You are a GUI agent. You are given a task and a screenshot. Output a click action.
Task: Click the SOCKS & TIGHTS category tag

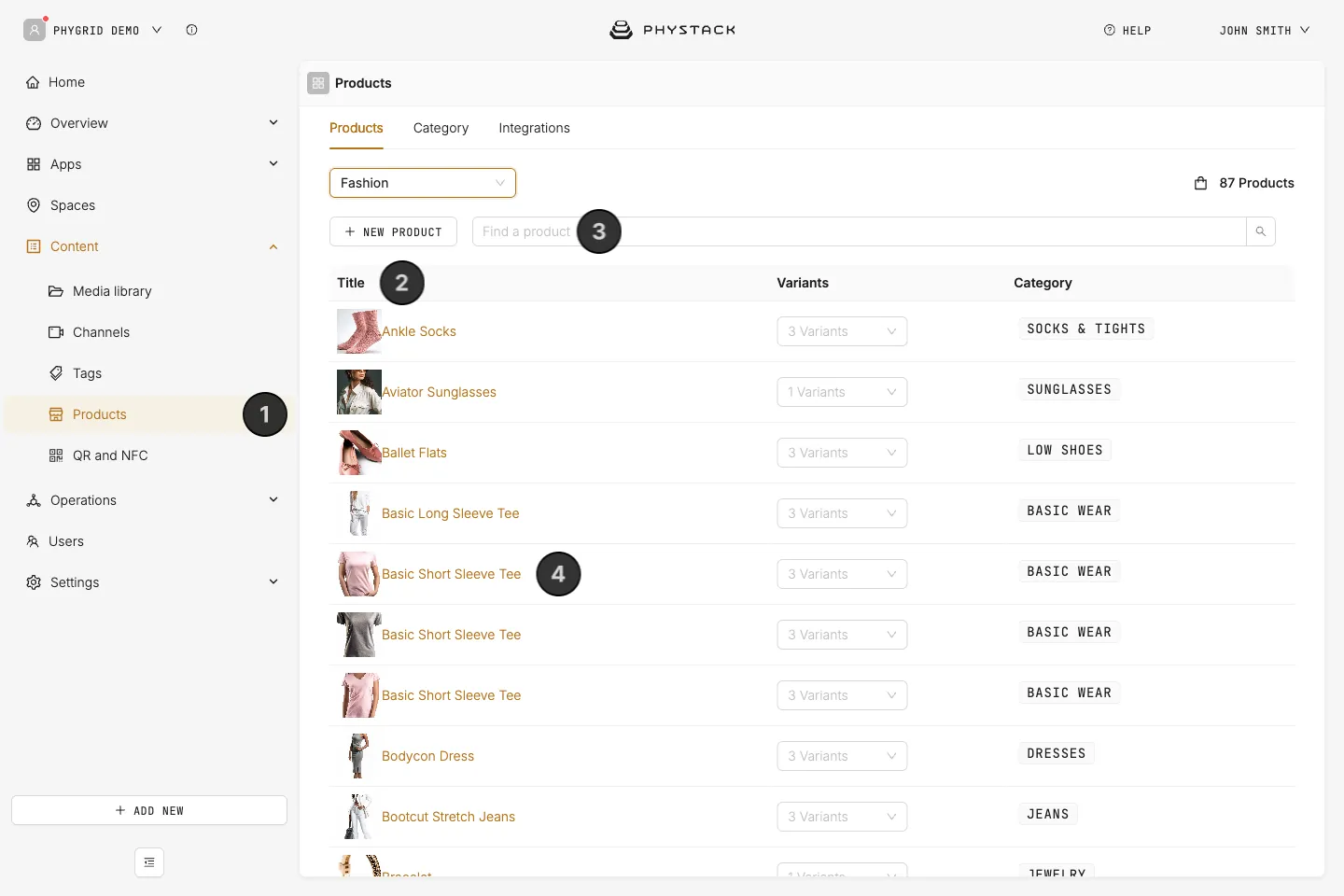tap(1085, 329)
